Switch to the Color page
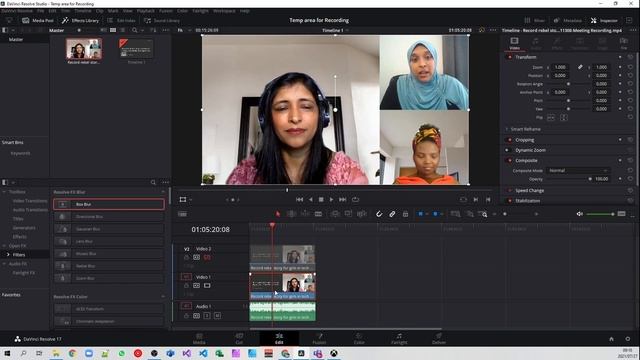Viewport: 640px width, 360px height. tap(359, 338)
